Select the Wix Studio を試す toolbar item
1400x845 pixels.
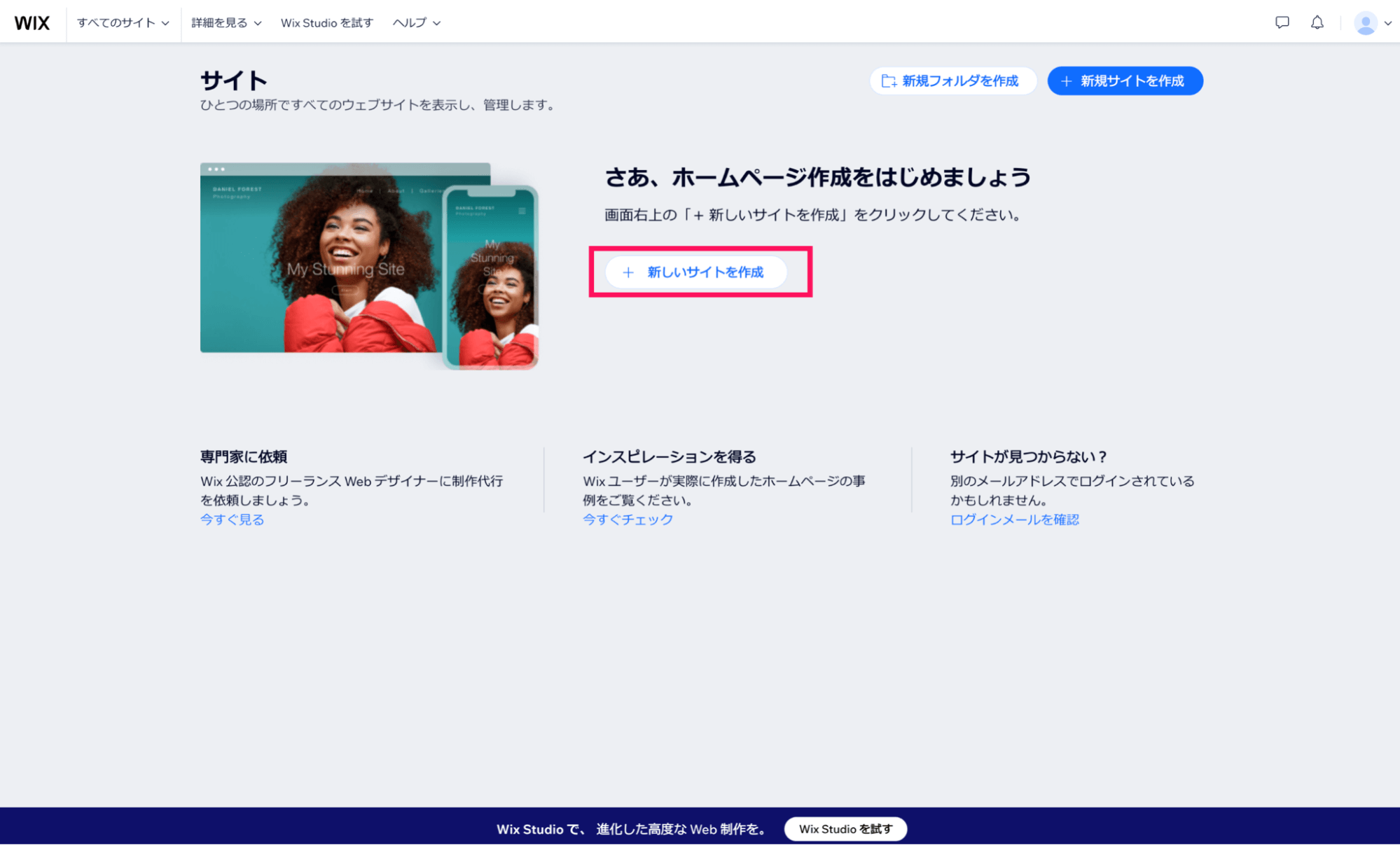(x=326, y=22)
